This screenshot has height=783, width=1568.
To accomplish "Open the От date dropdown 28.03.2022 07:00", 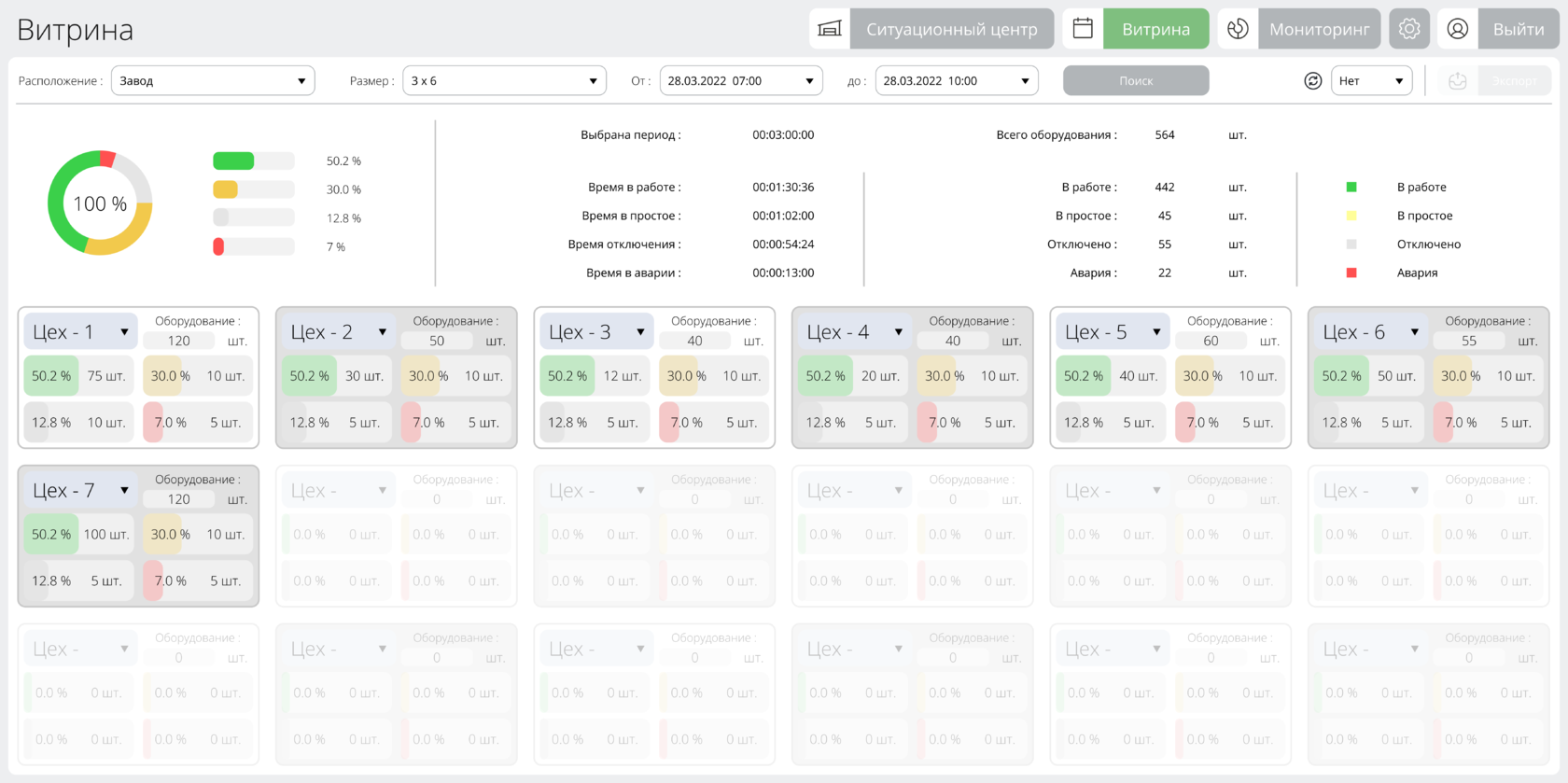I will tap(741, 81).
